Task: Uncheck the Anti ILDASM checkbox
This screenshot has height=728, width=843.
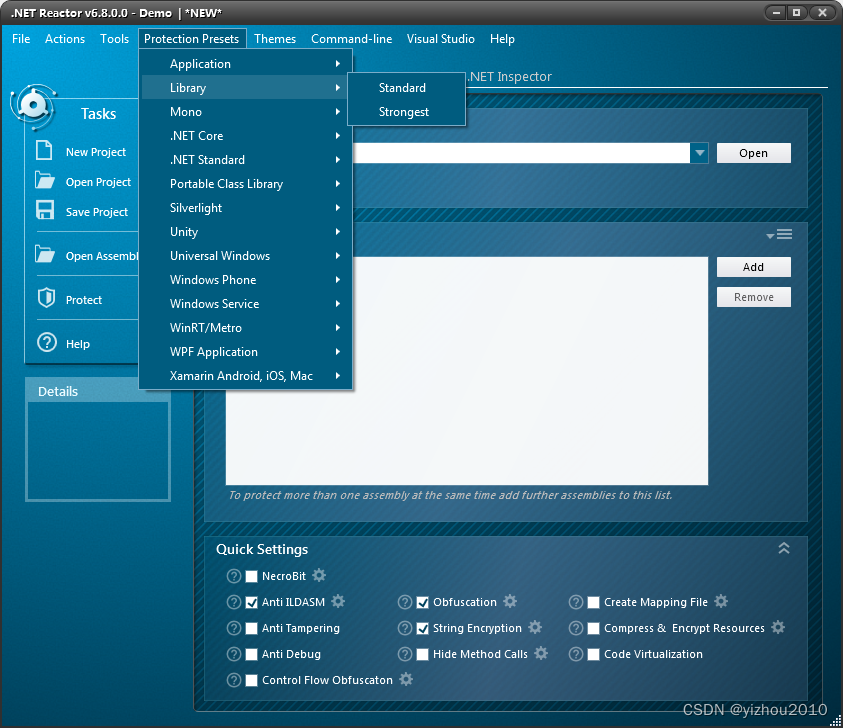Action: pos(252,602)
